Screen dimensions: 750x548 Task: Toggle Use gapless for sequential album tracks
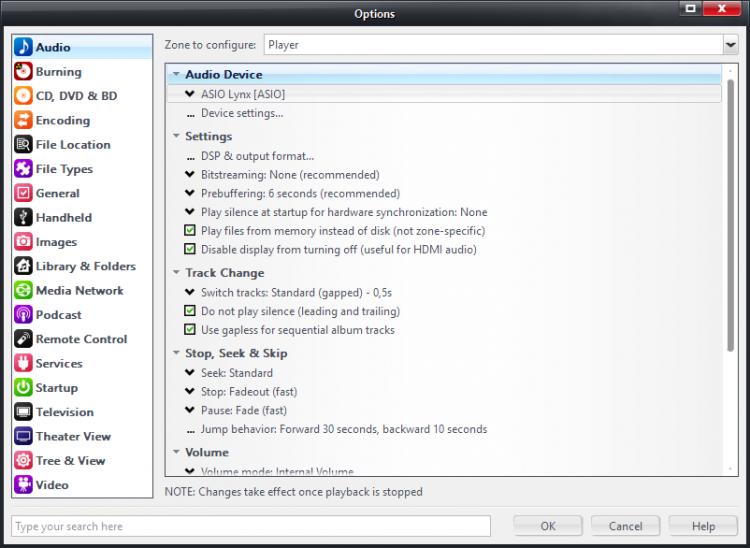click(x=190, y=329)
